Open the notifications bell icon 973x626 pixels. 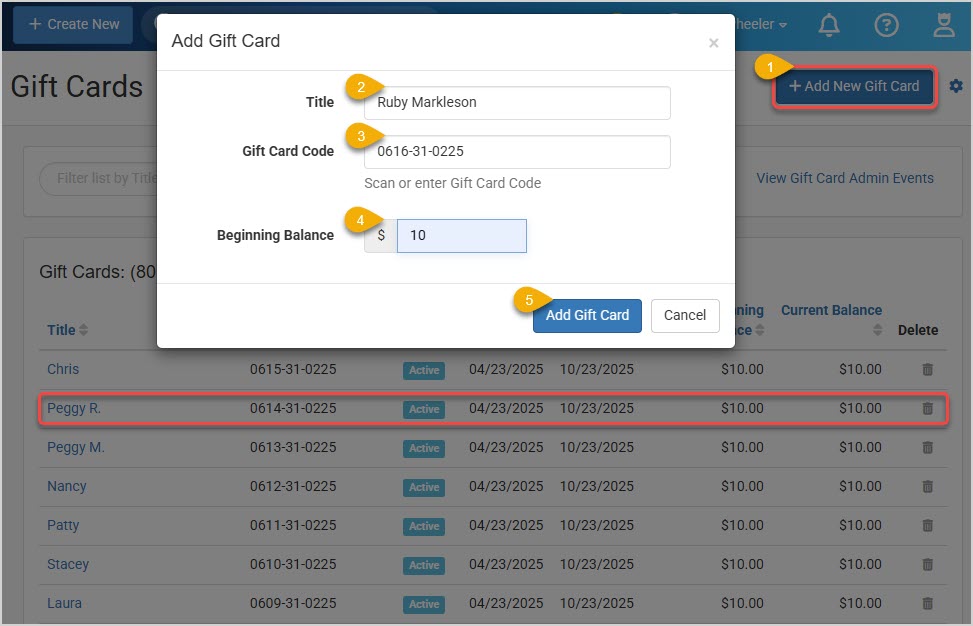pyautogui.click(x=829, y=25)
